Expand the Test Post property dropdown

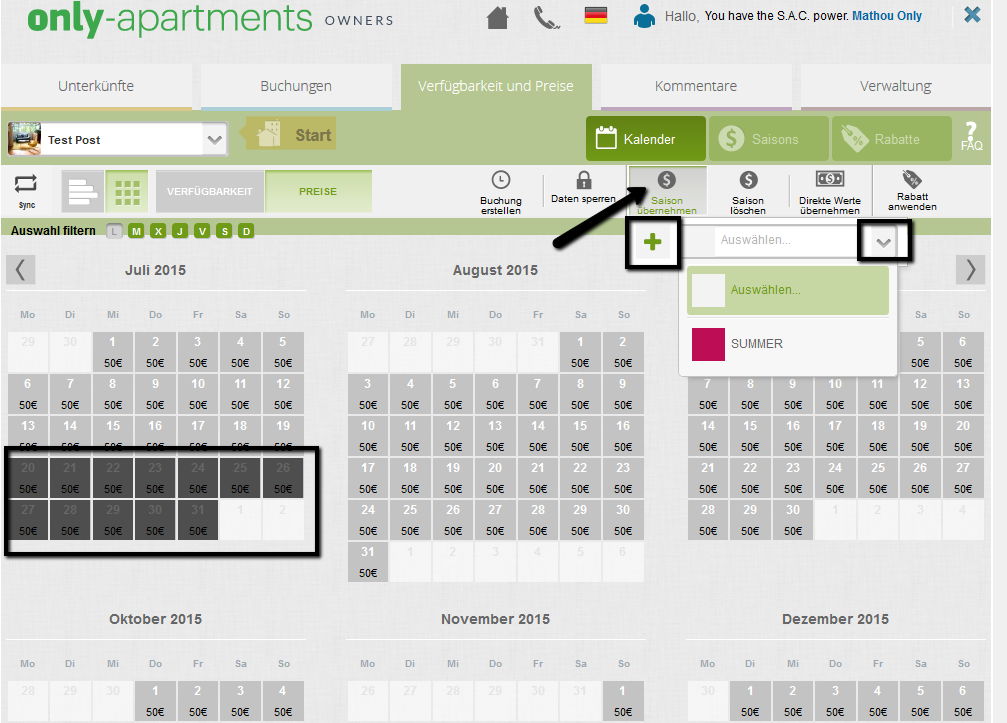pyautogui.click(x=214, y=140)
